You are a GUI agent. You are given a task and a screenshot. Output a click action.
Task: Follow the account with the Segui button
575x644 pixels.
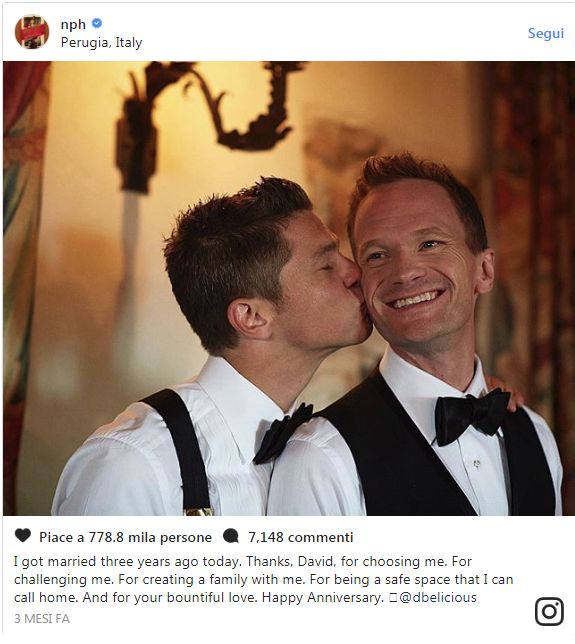click(x=546, y=33)
